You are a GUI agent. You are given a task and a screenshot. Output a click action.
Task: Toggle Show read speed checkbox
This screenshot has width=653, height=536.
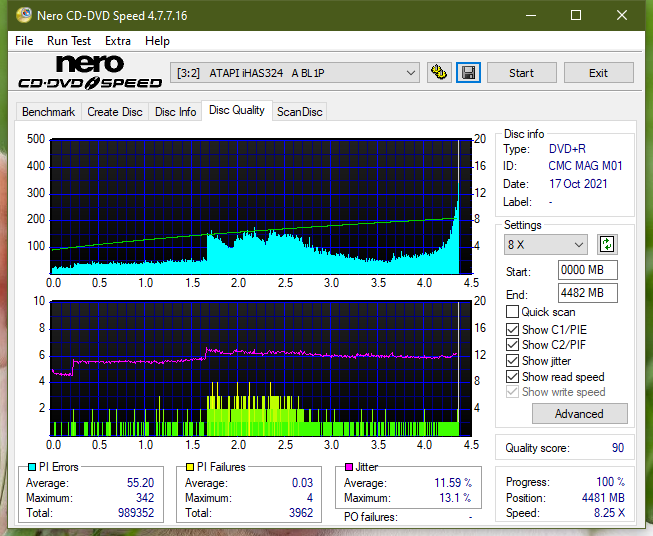[512, 376]
